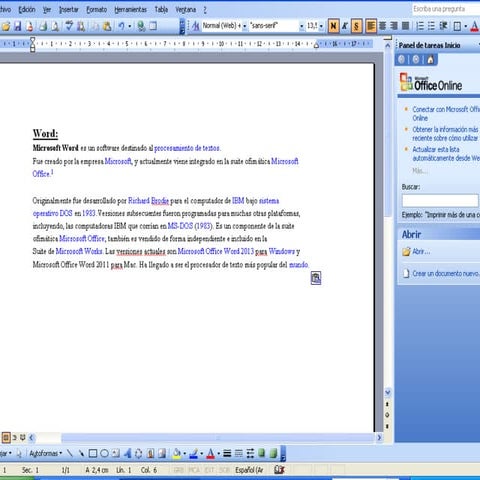Click the Open folder icon in the toolbar

[x=6, y=26]
